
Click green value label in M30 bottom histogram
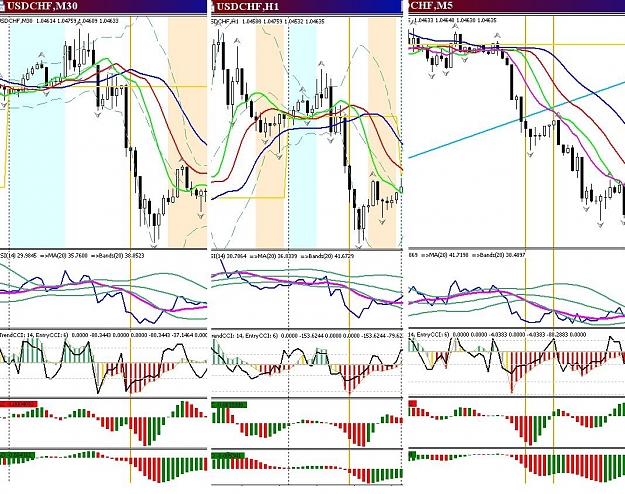pos(18,455)
